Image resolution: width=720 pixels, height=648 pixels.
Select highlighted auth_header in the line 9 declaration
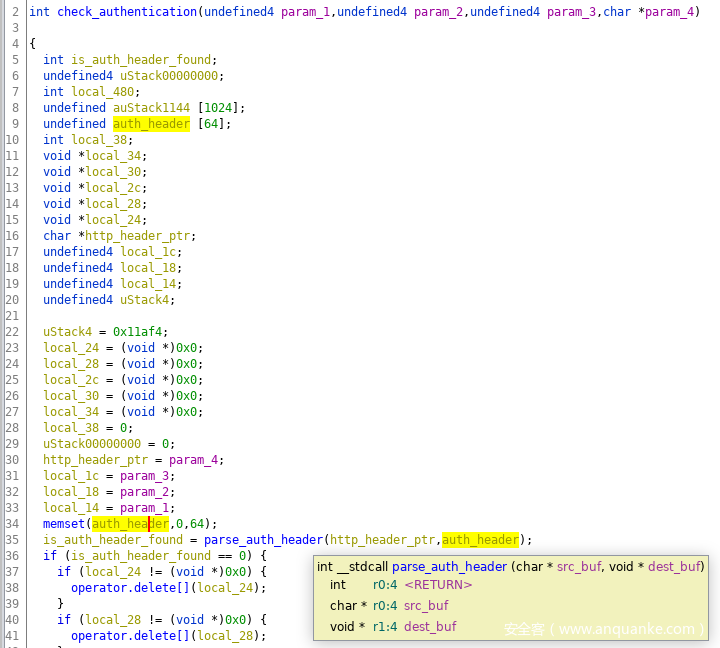[x=151, y=124]
